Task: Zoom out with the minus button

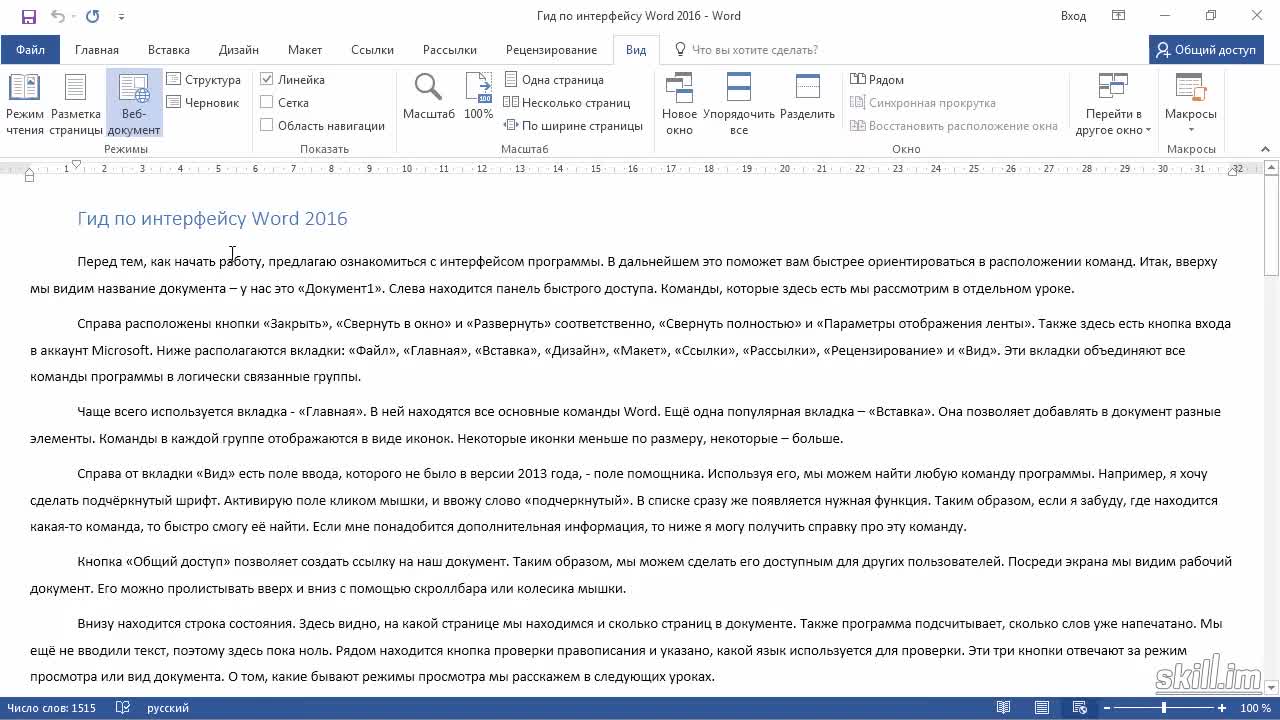Action: pos(1107,708)
